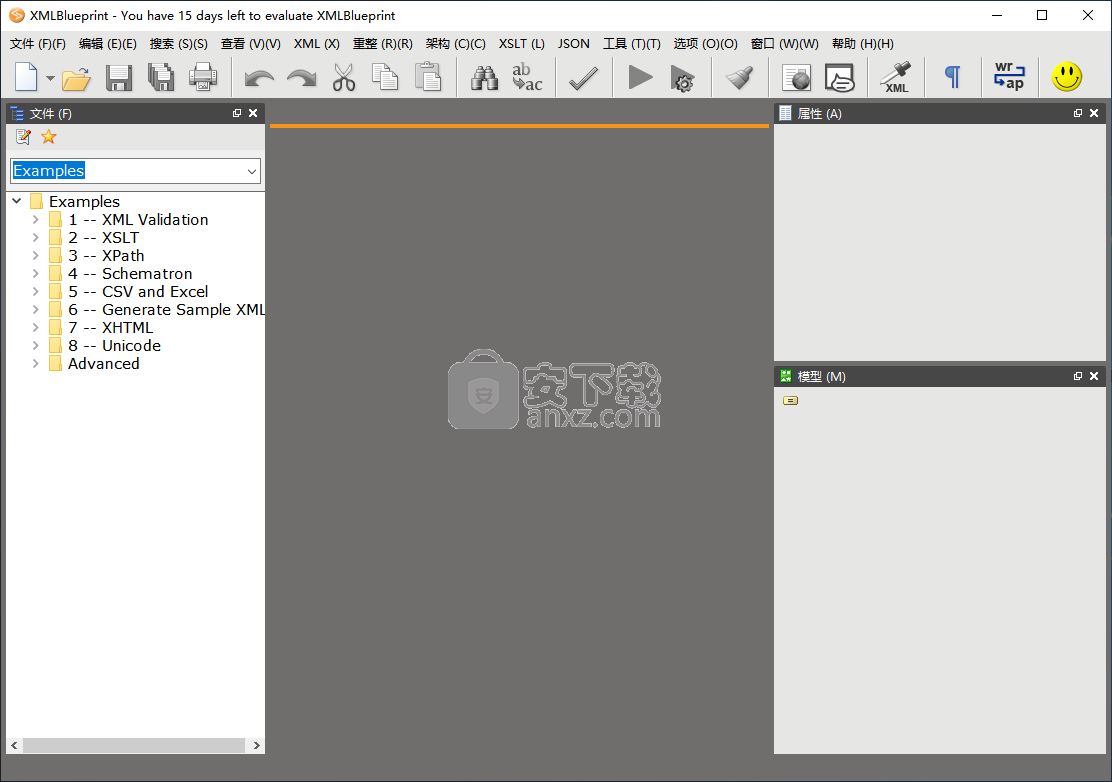The height and width of the screenshot is (782, 1112).
Task: Click the Cut scissors icon
Action: pos(344,77)
